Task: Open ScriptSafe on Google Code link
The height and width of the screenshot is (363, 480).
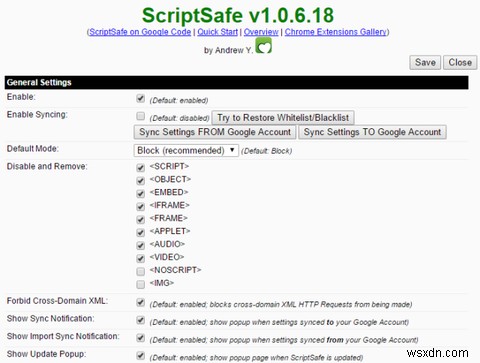Action: click(140, 32)
